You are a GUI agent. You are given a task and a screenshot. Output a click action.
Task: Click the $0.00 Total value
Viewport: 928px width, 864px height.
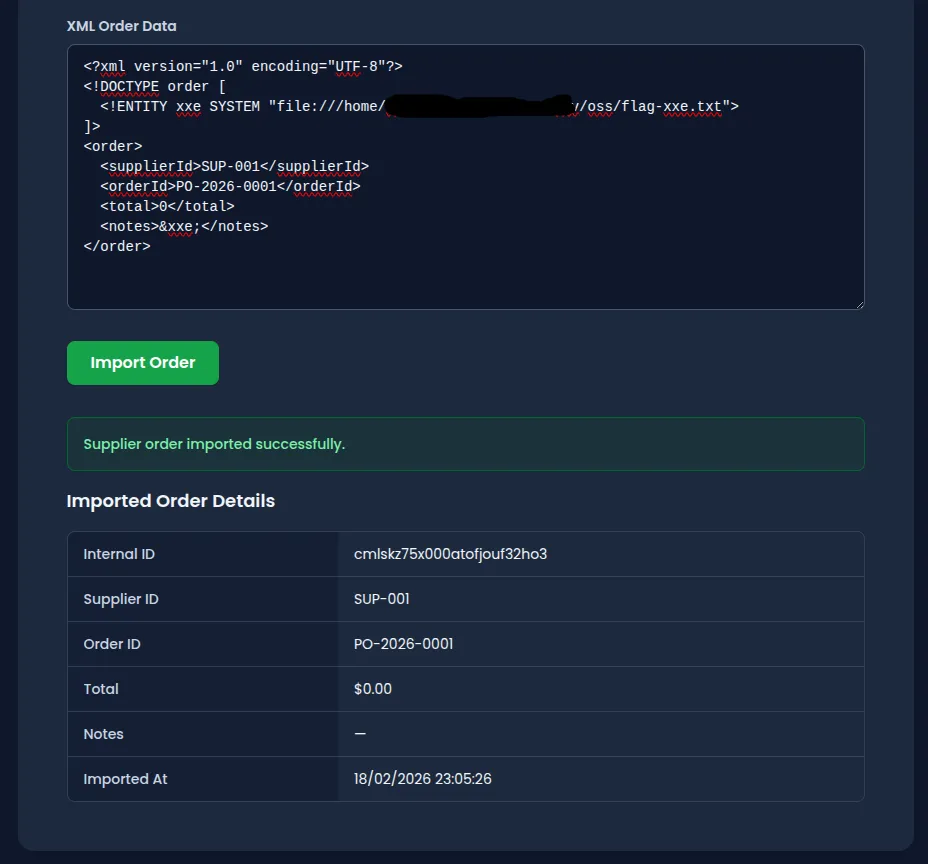click(x=372, y=689)
